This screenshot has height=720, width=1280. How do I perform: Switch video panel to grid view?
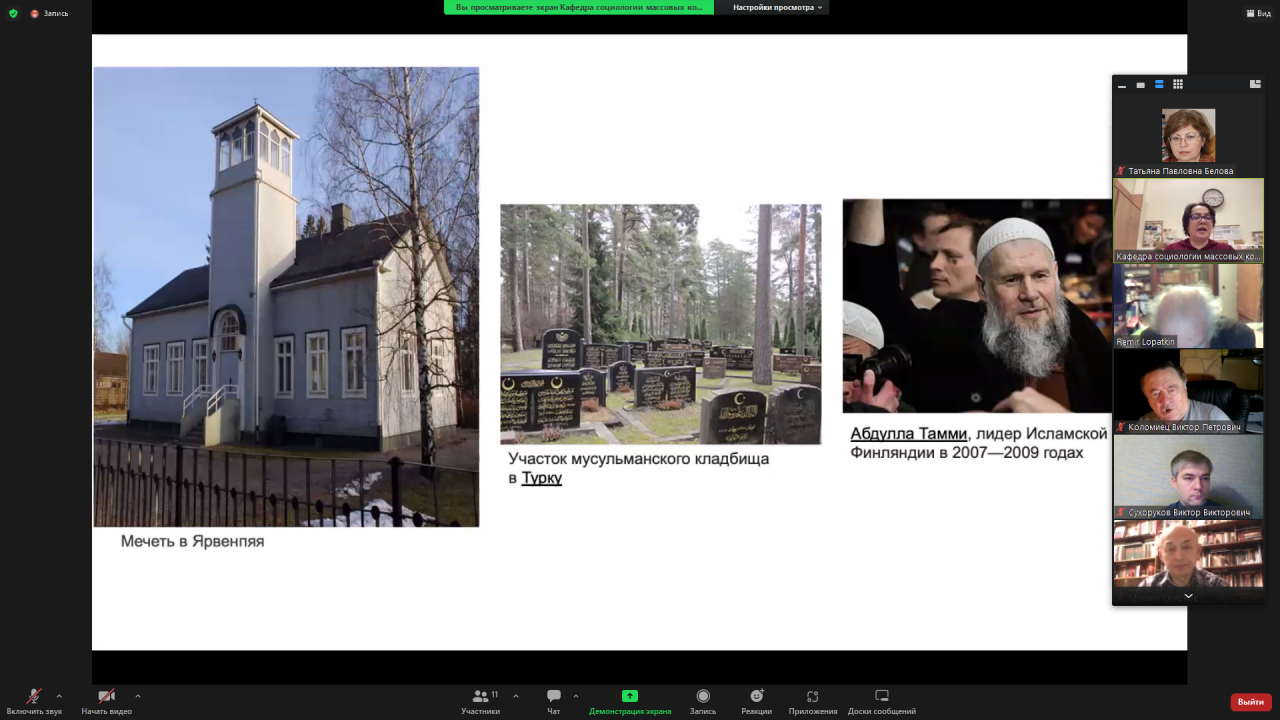coord(1178,85)
